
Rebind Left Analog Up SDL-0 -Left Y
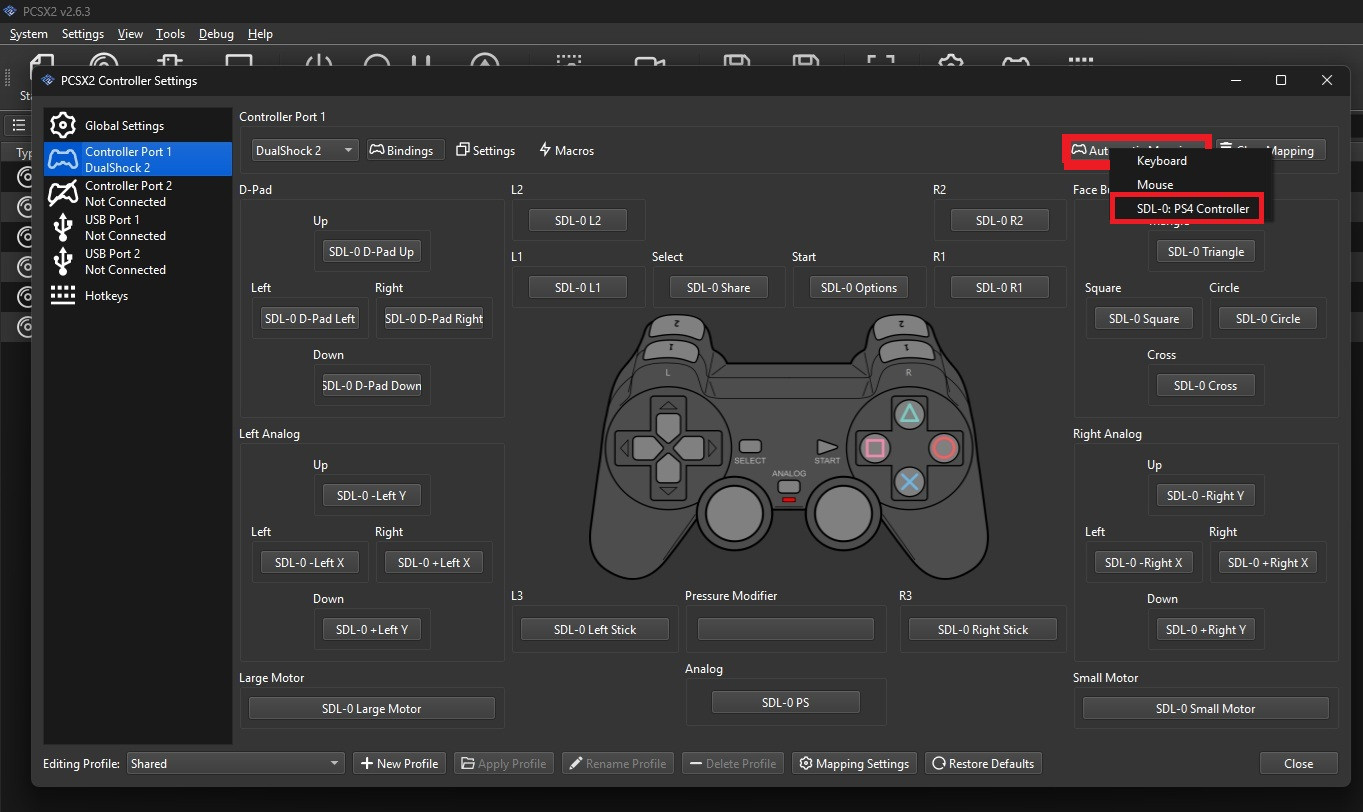[371, 495]
